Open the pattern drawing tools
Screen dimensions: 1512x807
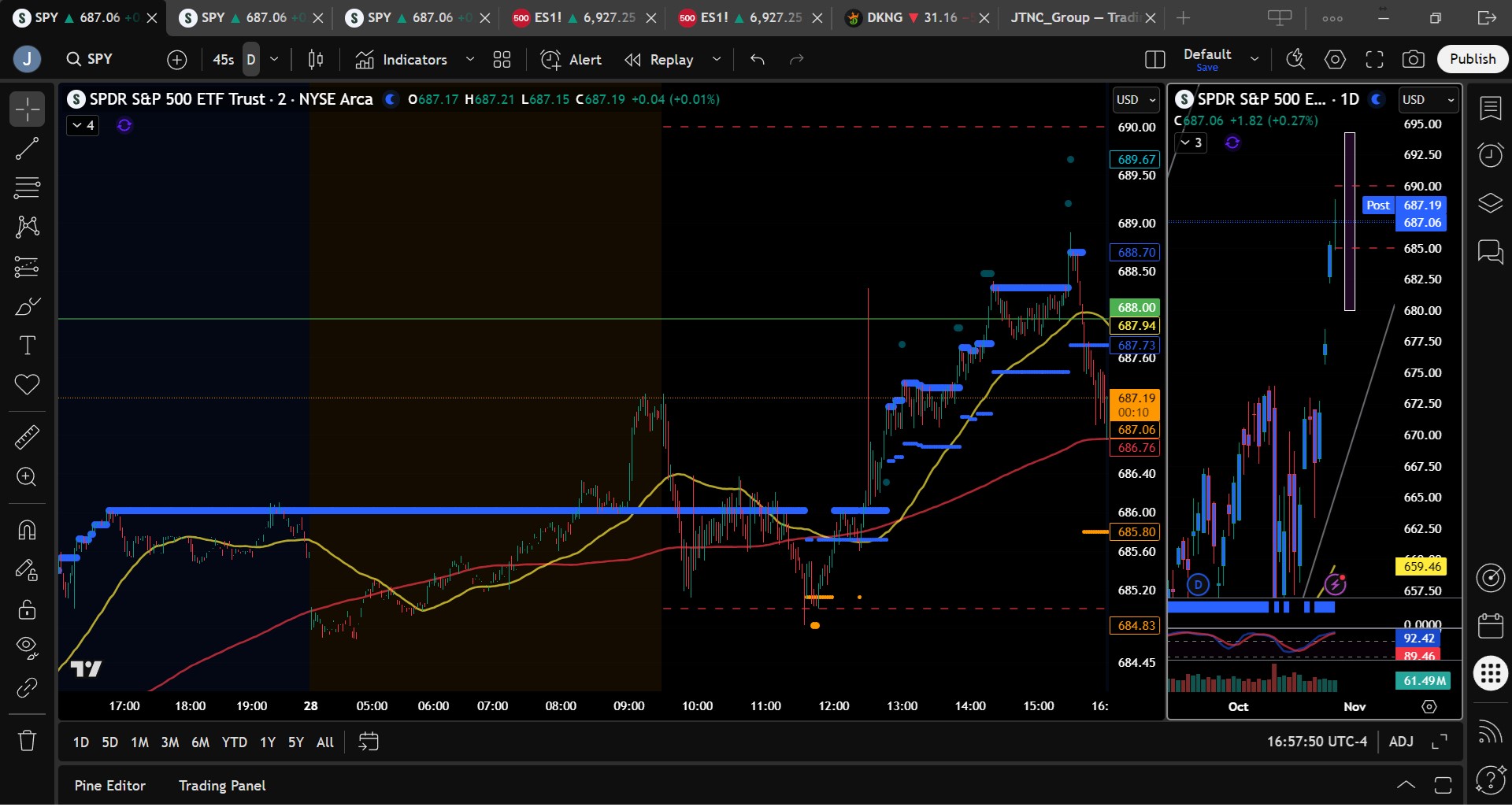point(27,228)
